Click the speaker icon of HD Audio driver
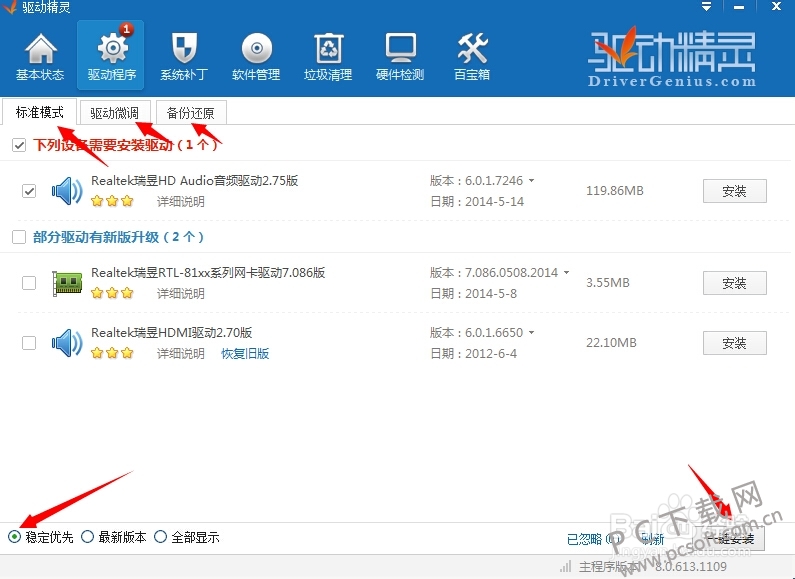Screen dimensions: 795x579 click(x=67, y=191)
